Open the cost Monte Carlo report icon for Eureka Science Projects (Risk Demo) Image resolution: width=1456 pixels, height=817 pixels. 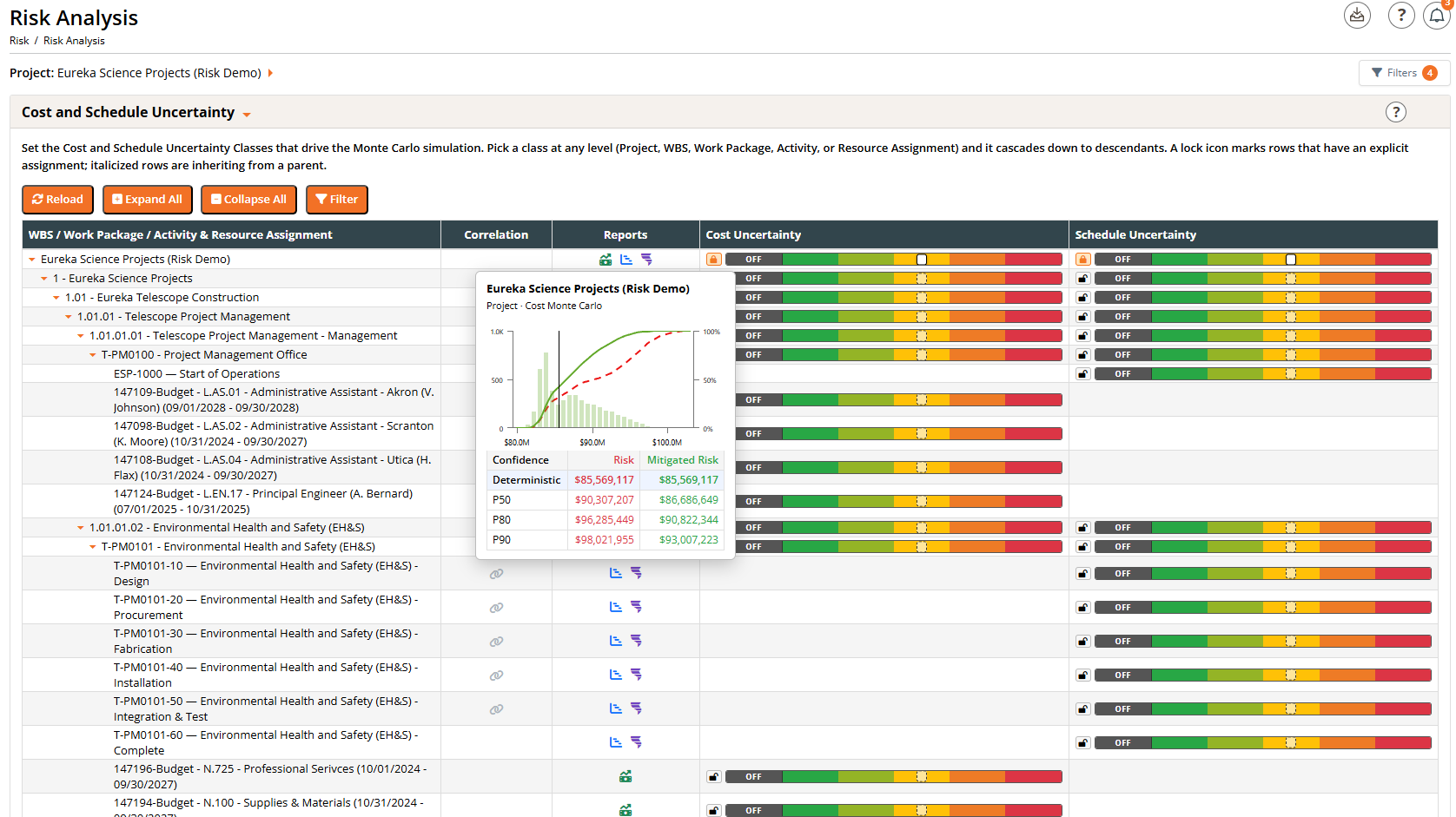pos(606,260)
